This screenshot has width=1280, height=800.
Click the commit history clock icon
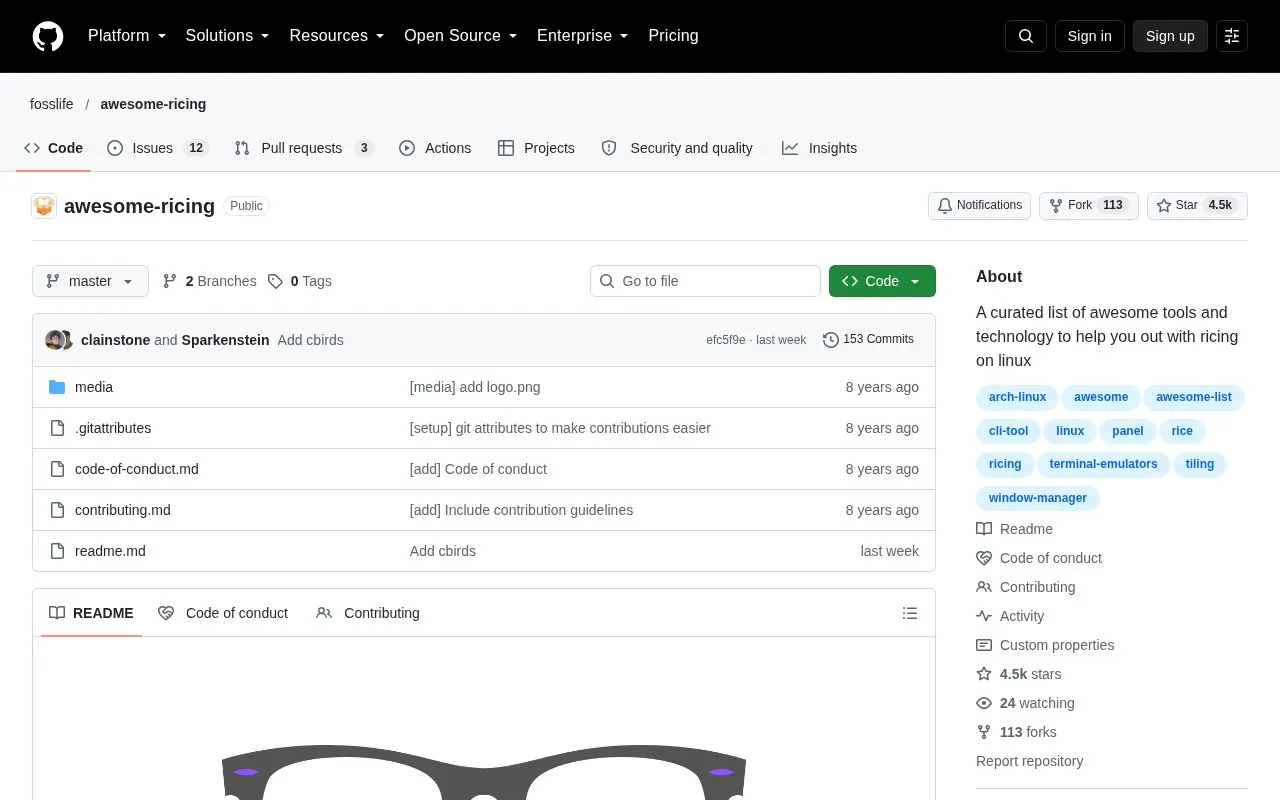click(x=831, y=340)
